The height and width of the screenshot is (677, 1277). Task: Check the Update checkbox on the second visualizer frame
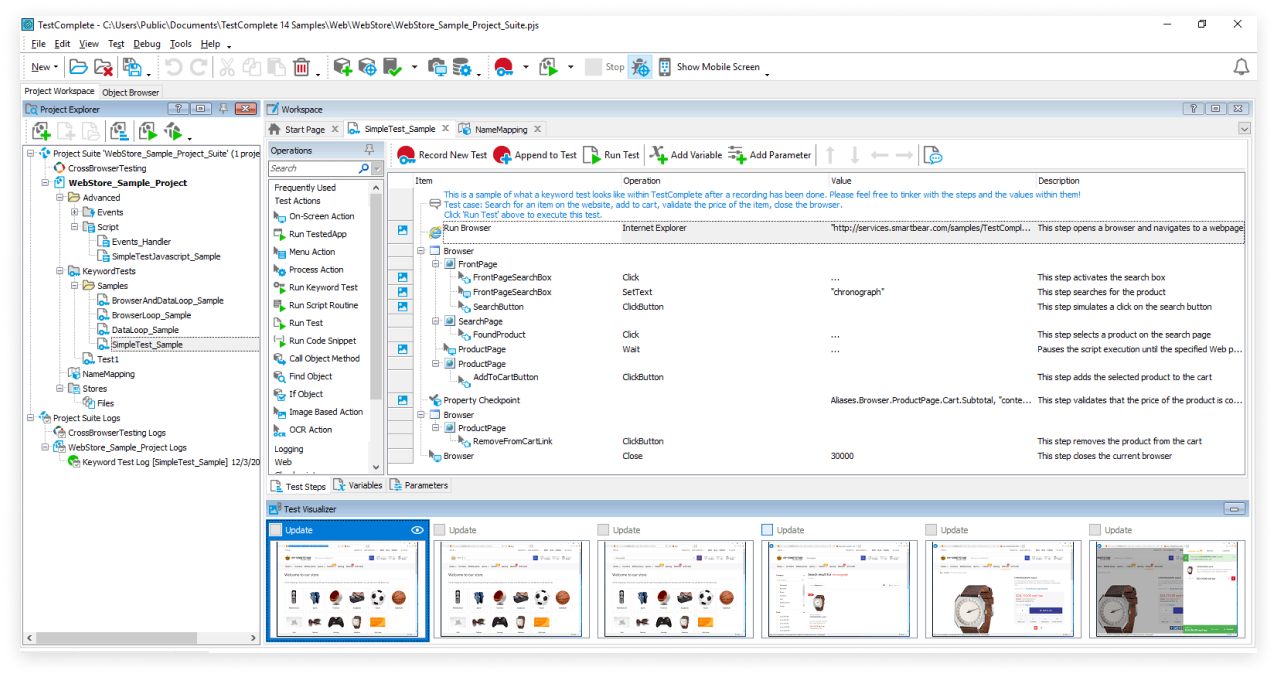[x=439, y=530]
